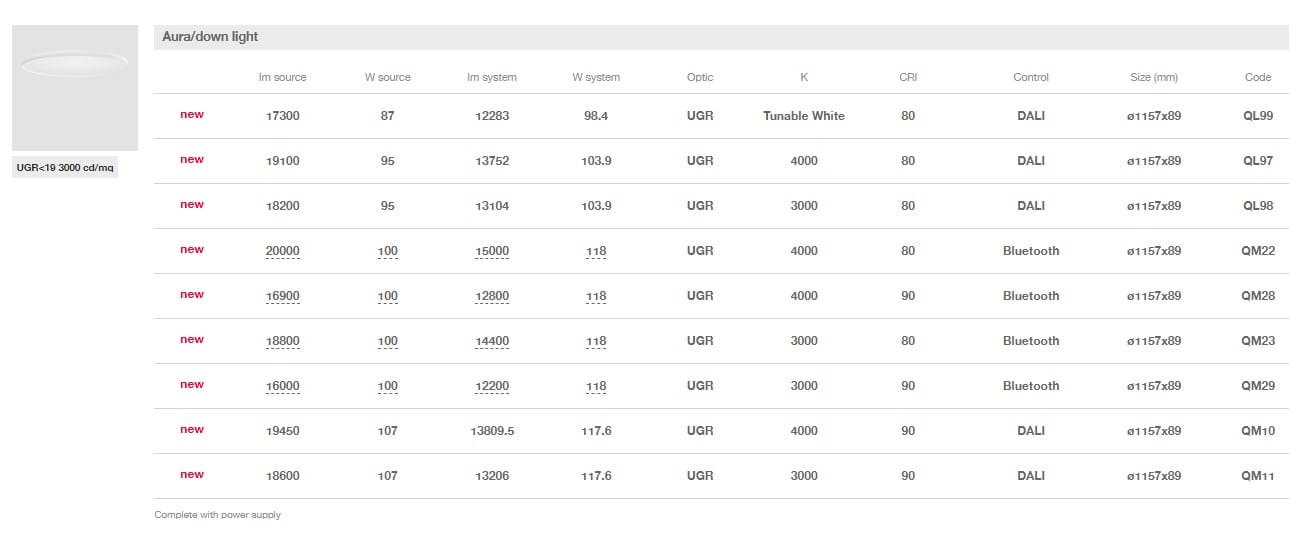Select product code QM28
Image resolution: width=1289 pixels, height=560 pixels.
(x=1257, y=296)
